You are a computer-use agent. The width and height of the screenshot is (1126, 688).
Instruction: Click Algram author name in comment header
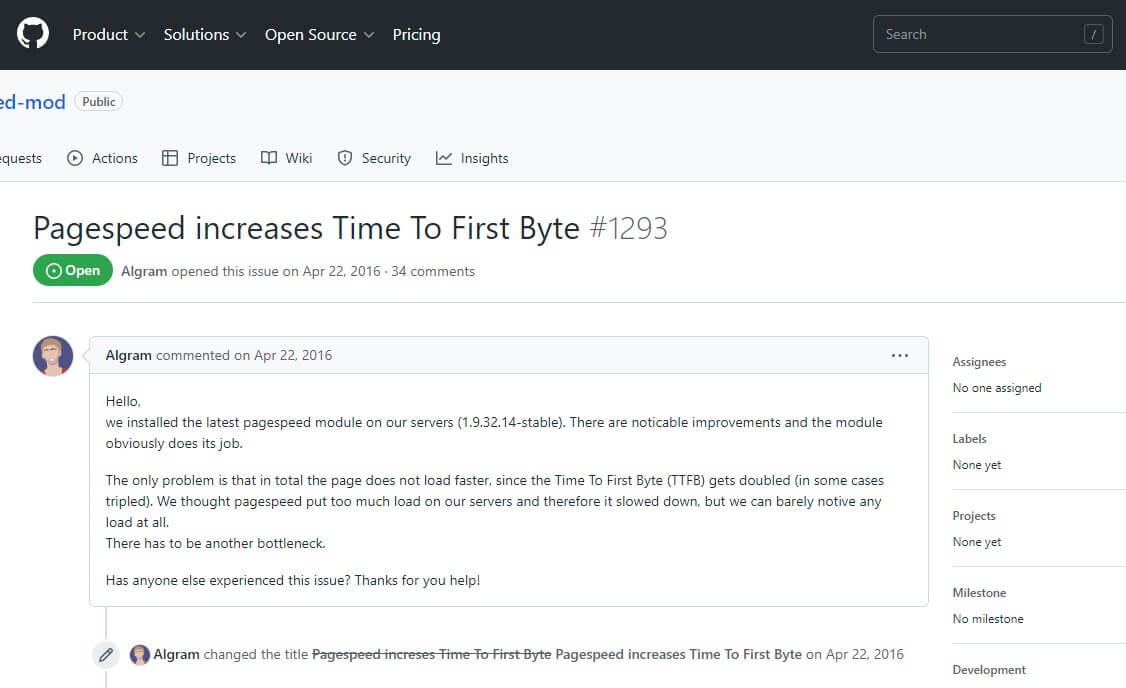coord(129,355)
